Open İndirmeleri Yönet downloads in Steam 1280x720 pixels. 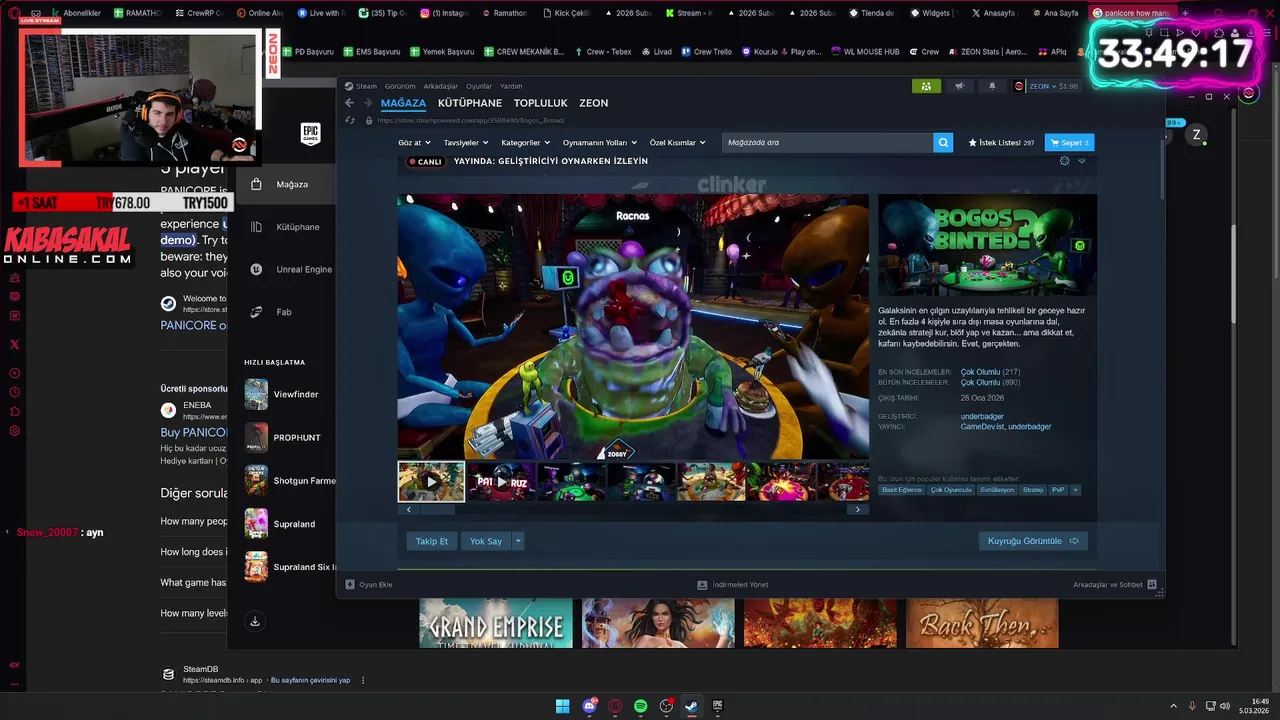pyautogui.click(x=733, y=584)
